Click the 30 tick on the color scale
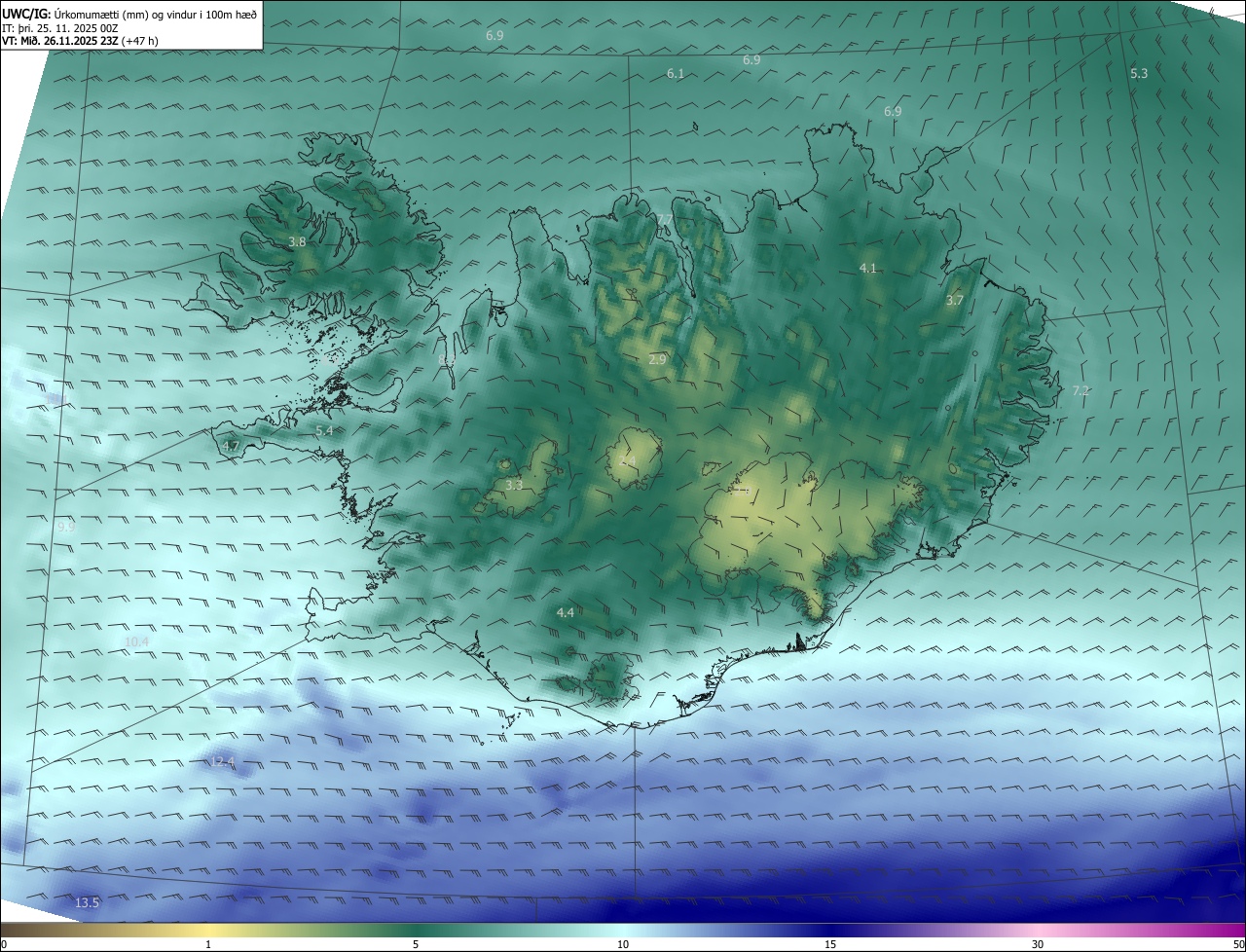This screenshot has width=1246, height=952. point(1038,944)
